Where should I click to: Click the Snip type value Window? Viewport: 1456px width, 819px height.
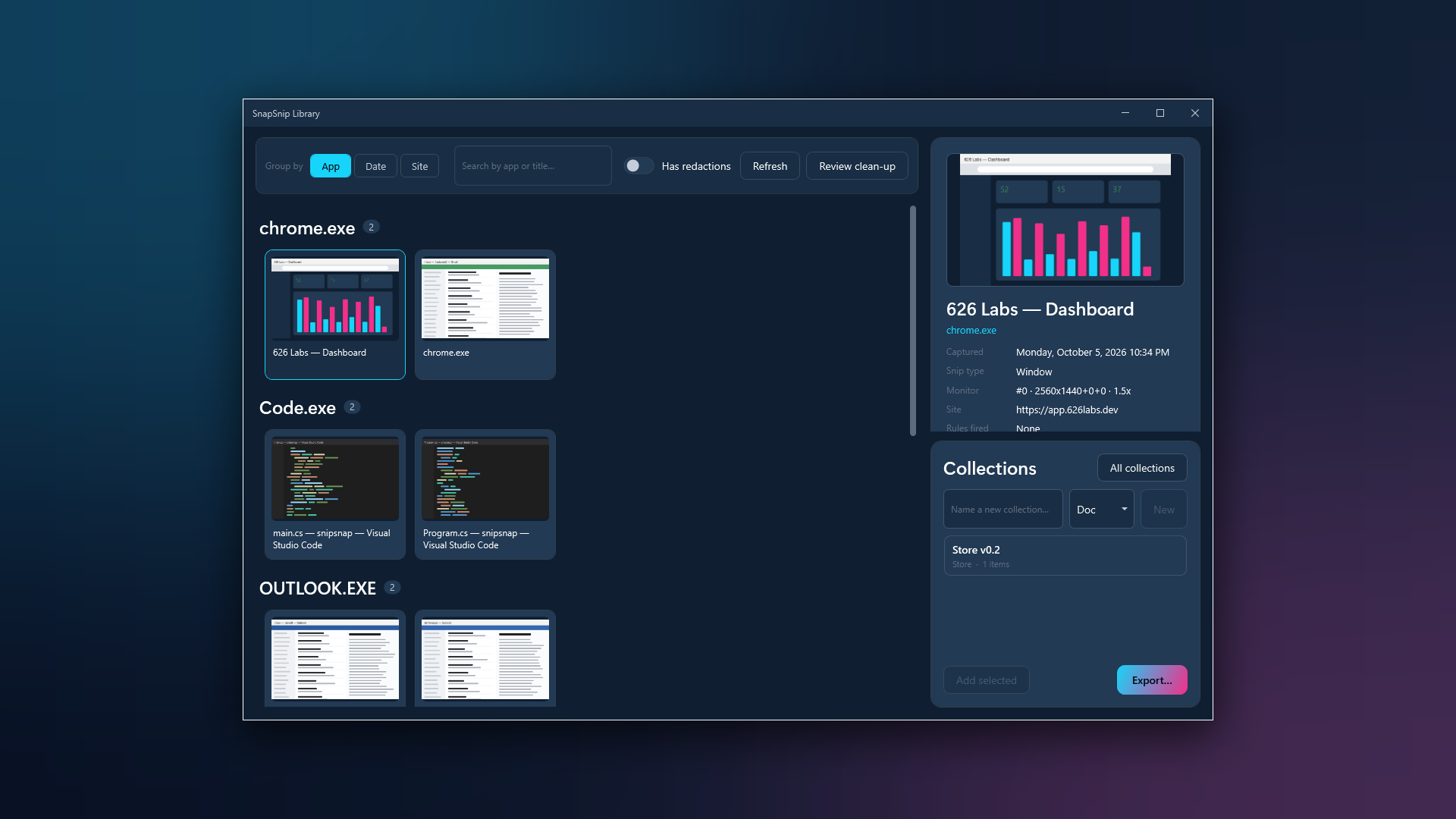click(x=1034, y=372)
